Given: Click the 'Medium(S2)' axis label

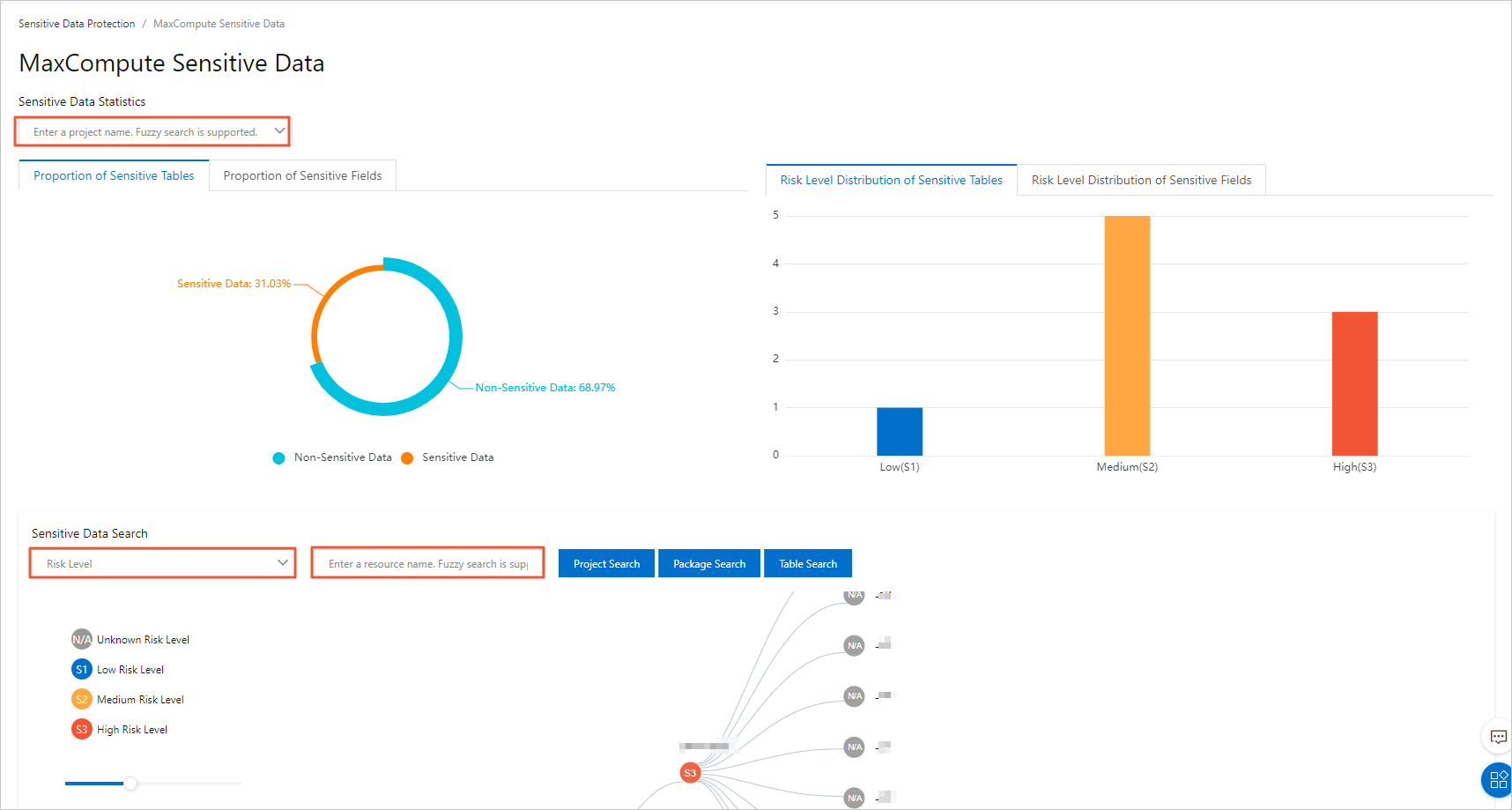Looking at the screenshot, I should 1127,467.
